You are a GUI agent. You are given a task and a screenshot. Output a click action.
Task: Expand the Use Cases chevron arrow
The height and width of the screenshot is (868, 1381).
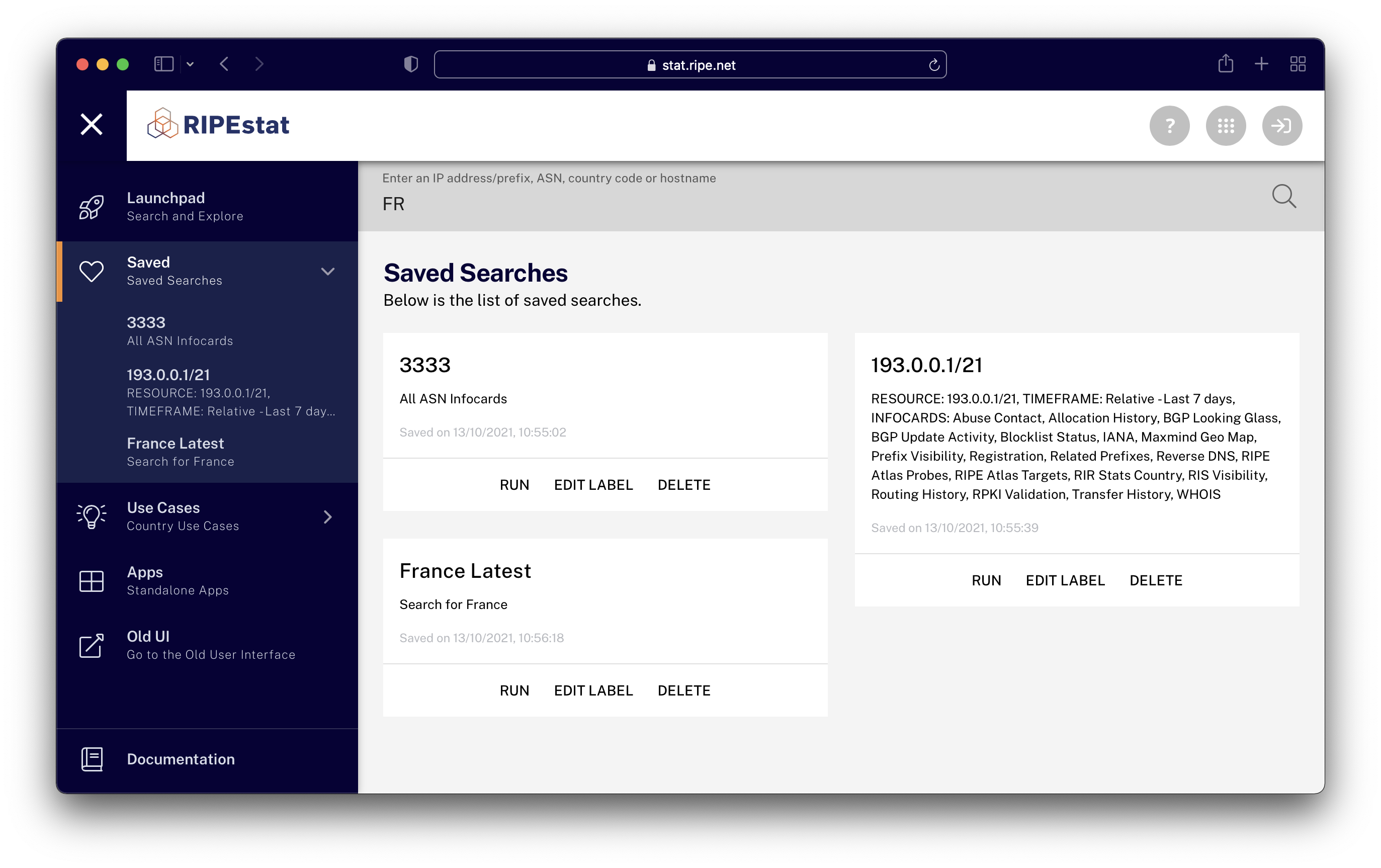click(x=327, y=516)
